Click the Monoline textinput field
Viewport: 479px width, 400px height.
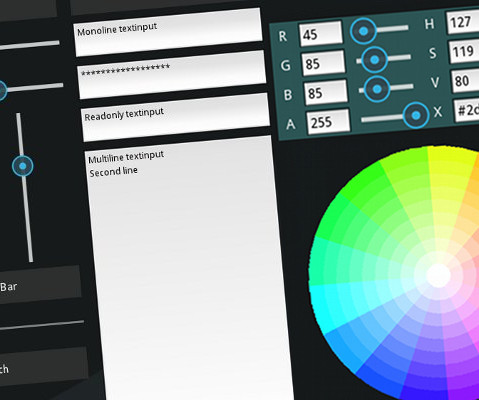(168, 33)
